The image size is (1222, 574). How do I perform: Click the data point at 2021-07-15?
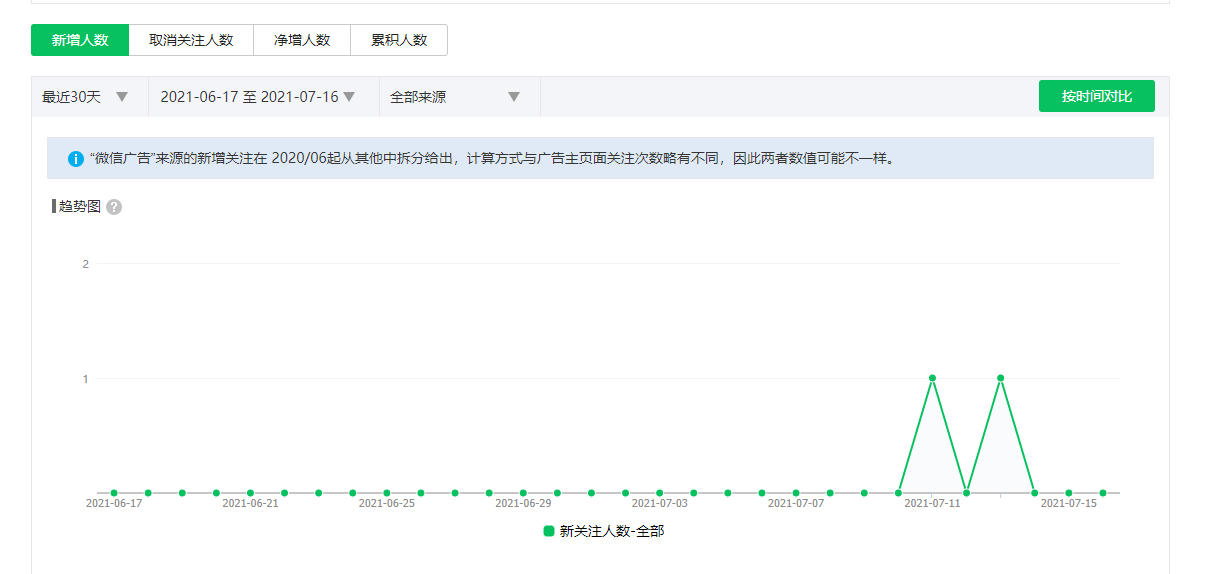1068,493
